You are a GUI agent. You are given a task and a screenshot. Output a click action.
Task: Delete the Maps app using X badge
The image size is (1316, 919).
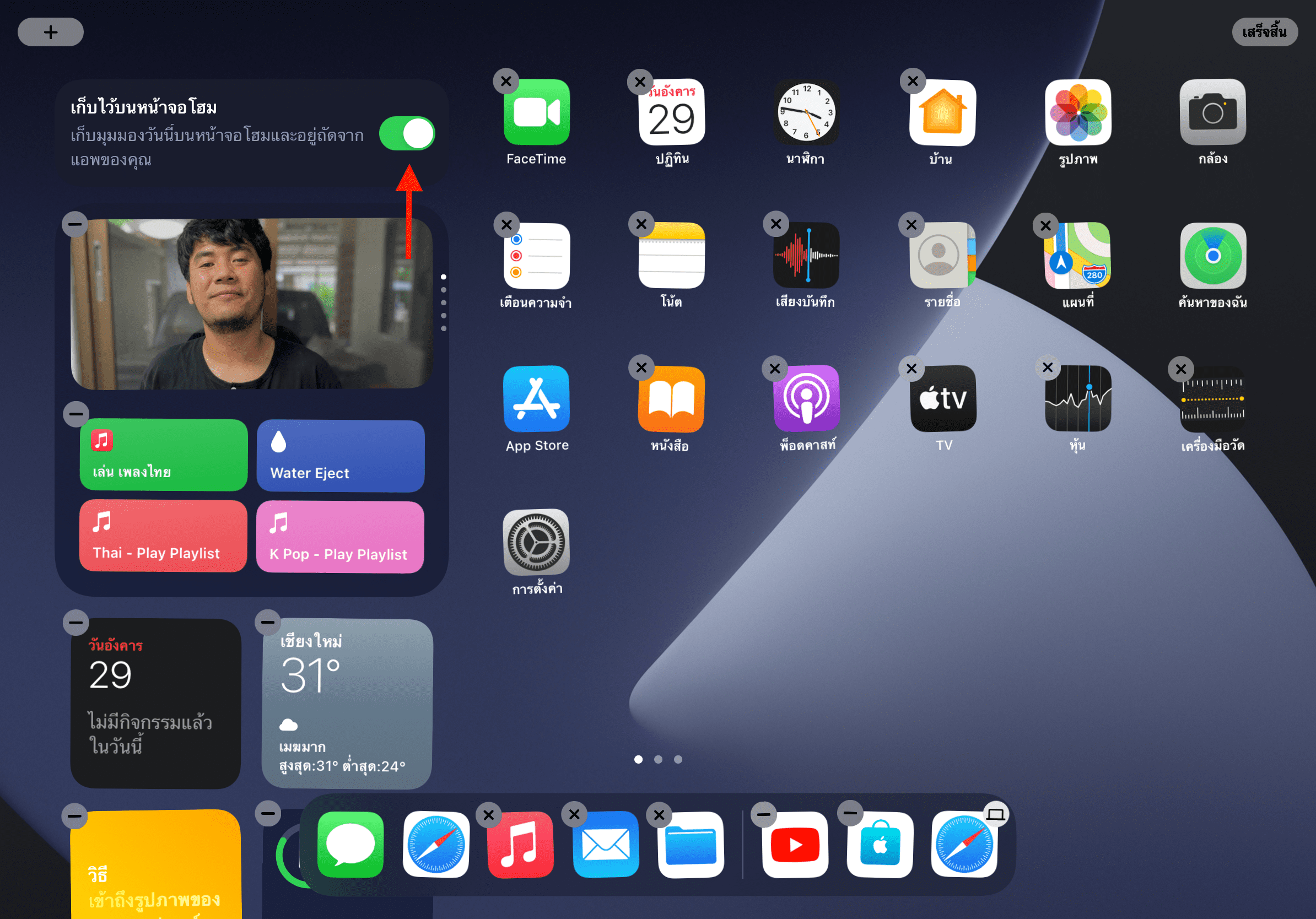[1045, 225]
